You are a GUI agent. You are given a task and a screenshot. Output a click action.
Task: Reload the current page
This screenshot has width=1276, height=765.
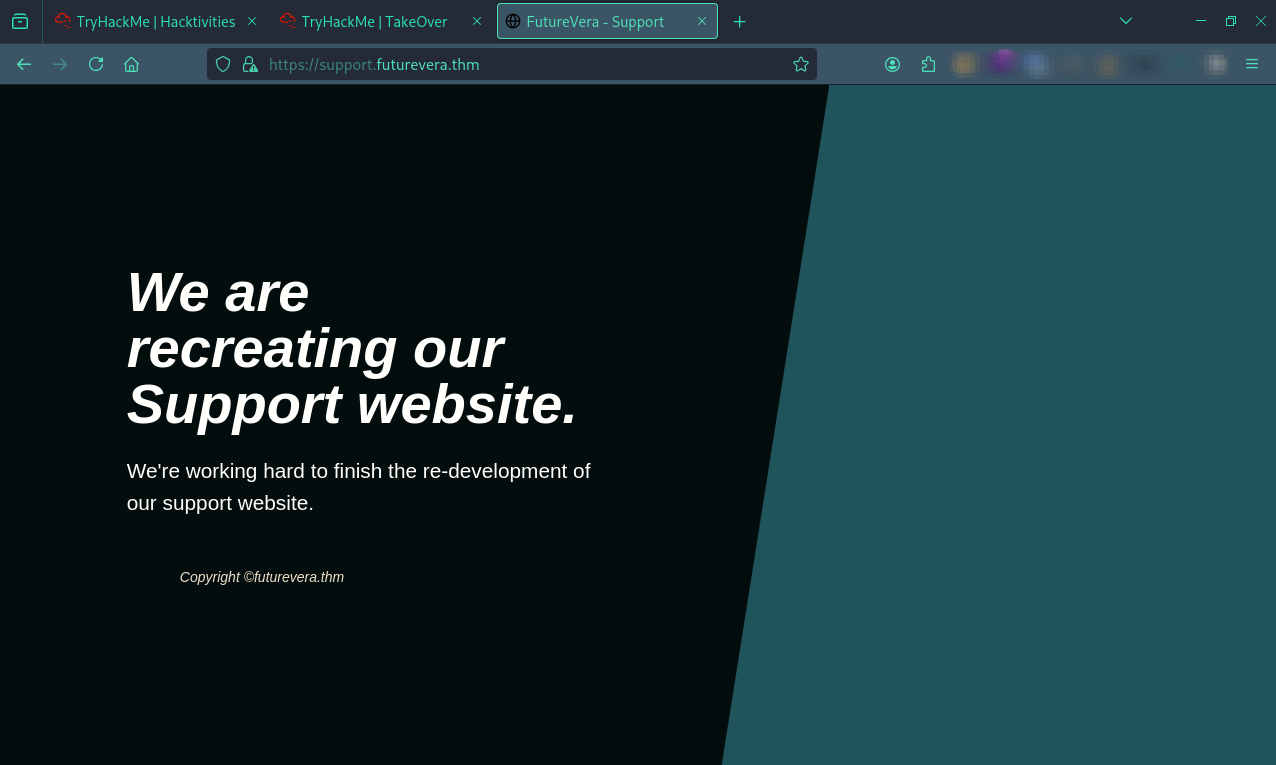coord(96,64)
